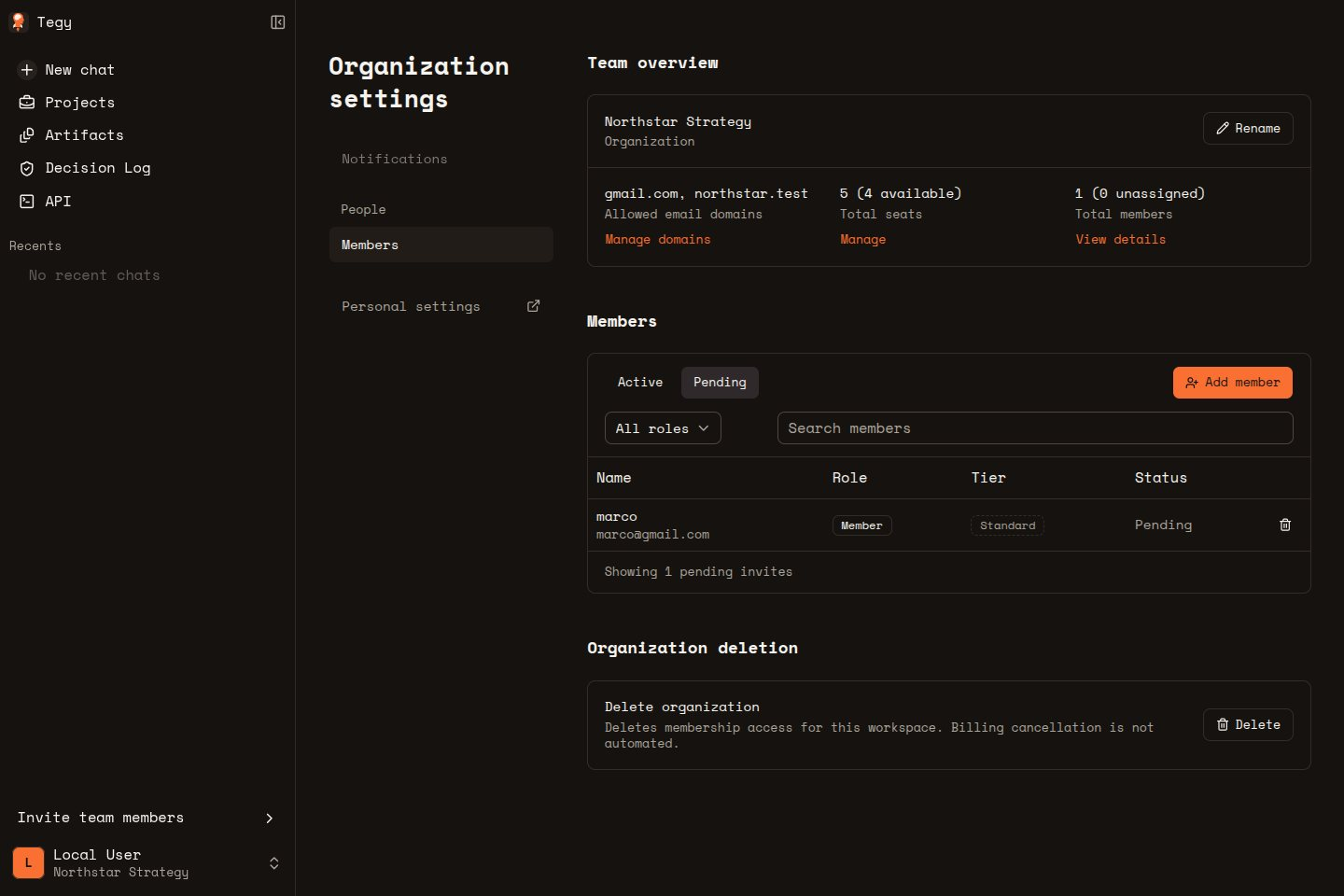This screenshot has height=896, width=1344.
Task: Focus the Search members field
Action: [1035, 428]
